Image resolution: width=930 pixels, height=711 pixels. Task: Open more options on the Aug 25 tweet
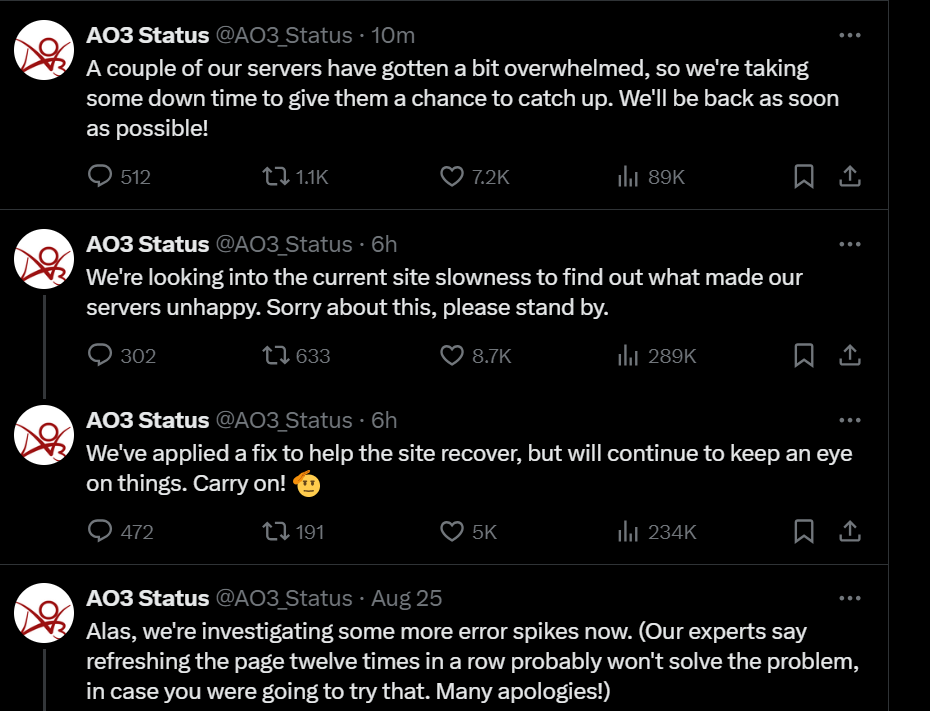point(850,597)
